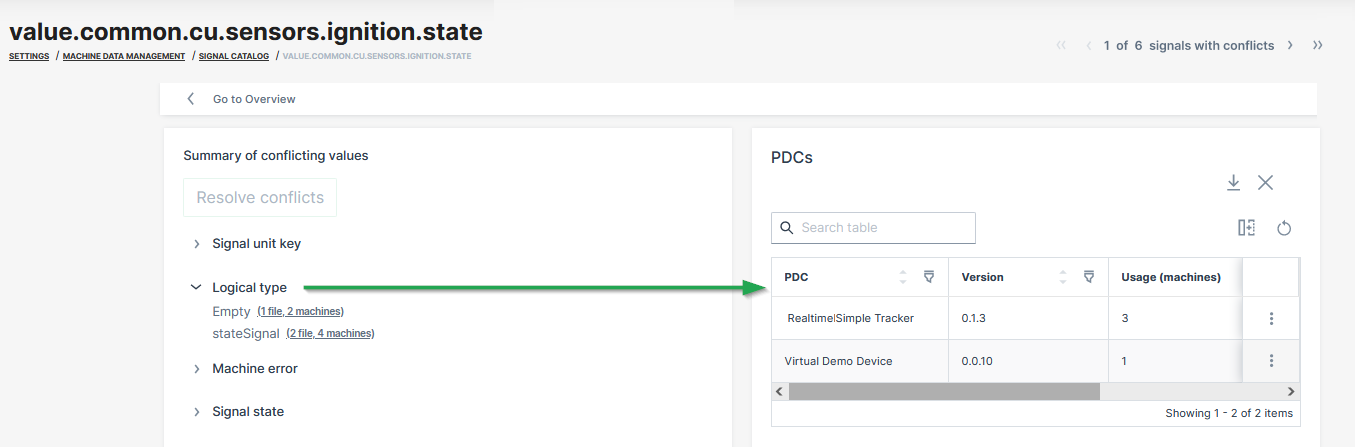The height and width of the screenshot is (447, 1355).
Task: Open the Signal Catalog breadcrumb
Action: point(233,56)
